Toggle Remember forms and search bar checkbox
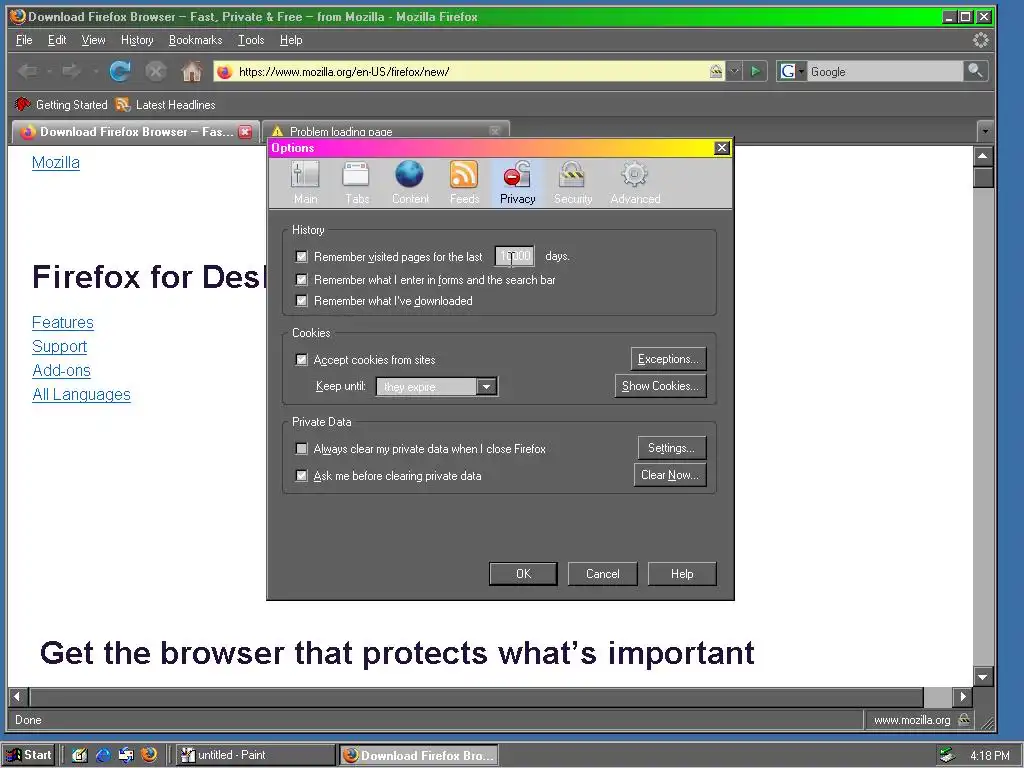The height and width of the screenshot is (768, 1024). click(301, 280)
